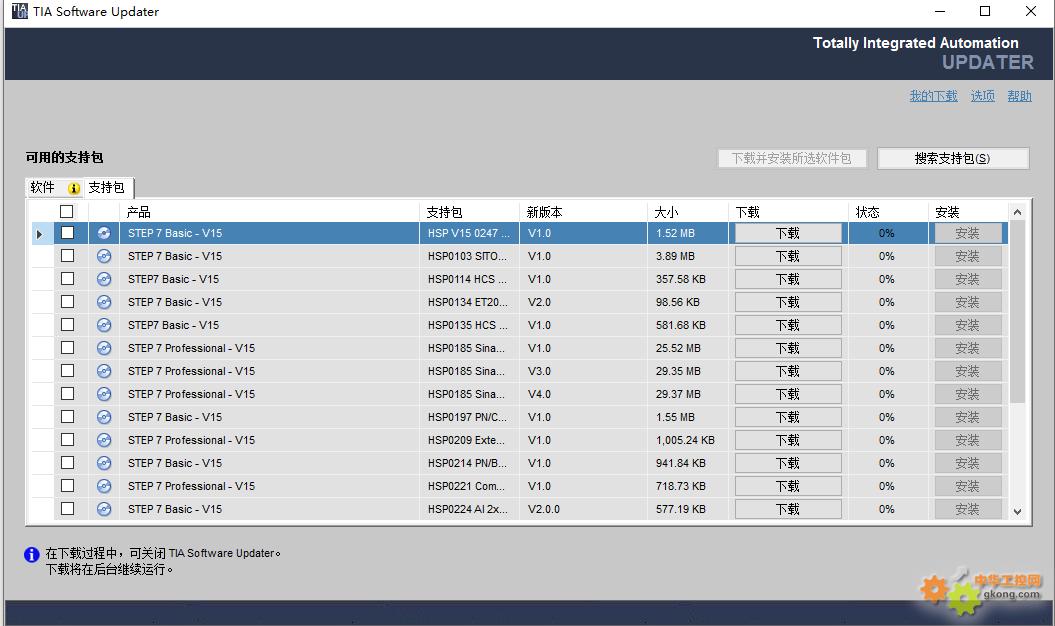
Task: Check the box for HSP0224 AI 2x row
Action: pyautogui.click(x=67, y=508)
